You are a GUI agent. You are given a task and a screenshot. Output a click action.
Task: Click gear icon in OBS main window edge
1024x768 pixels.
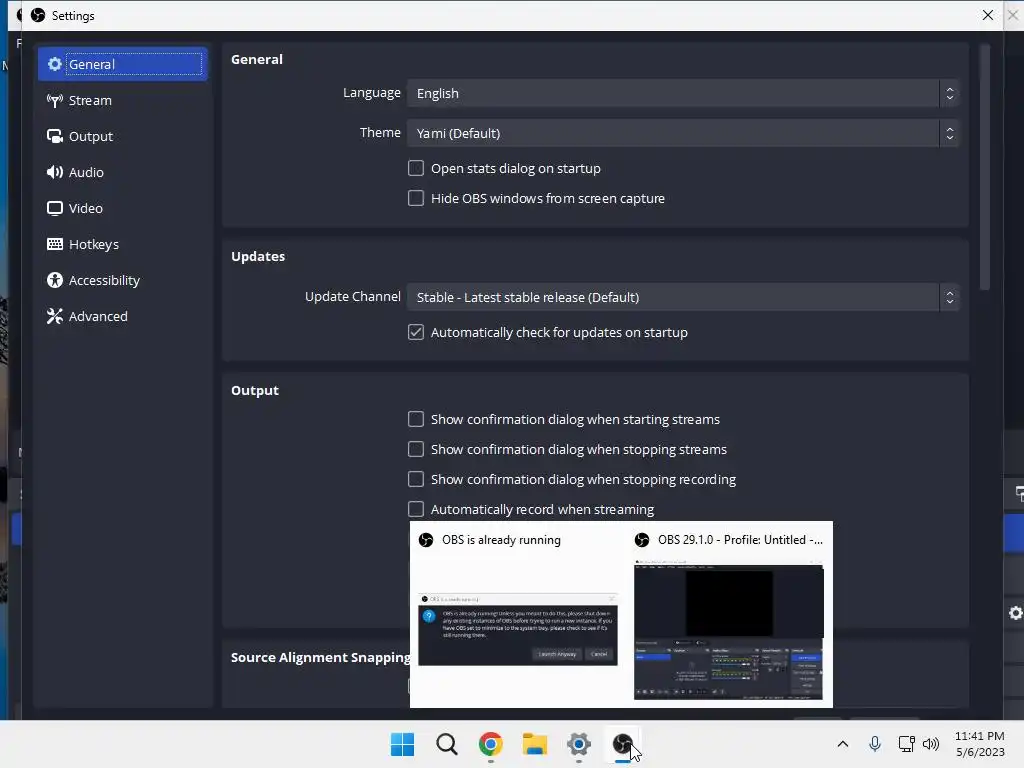(x=1016, y=613)
